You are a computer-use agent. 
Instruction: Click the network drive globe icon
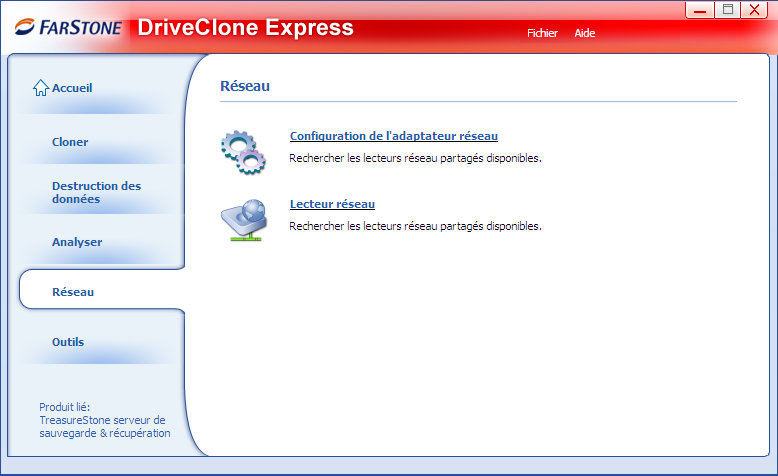tap(244, 220)
